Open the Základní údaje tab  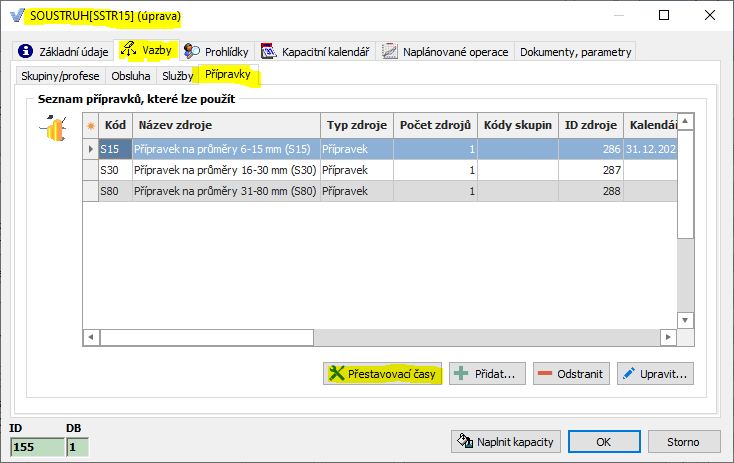pos(62,51)
